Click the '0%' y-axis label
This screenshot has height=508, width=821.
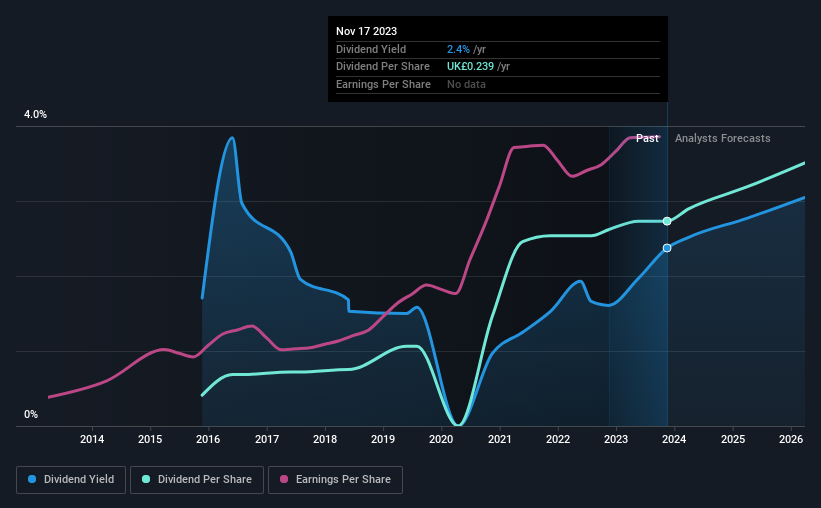[x=31, y=414]
